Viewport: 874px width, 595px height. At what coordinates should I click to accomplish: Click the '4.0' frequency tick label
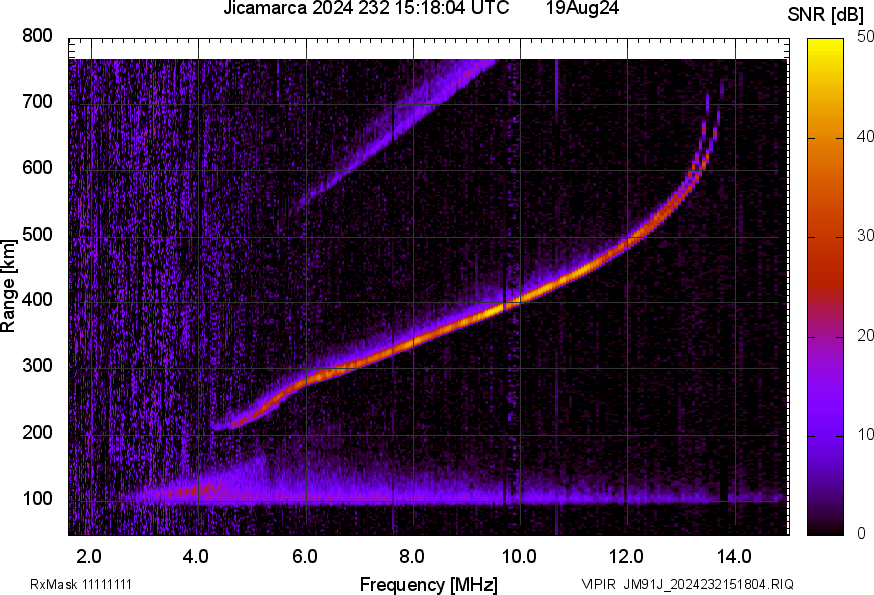[x=196, y=556]
